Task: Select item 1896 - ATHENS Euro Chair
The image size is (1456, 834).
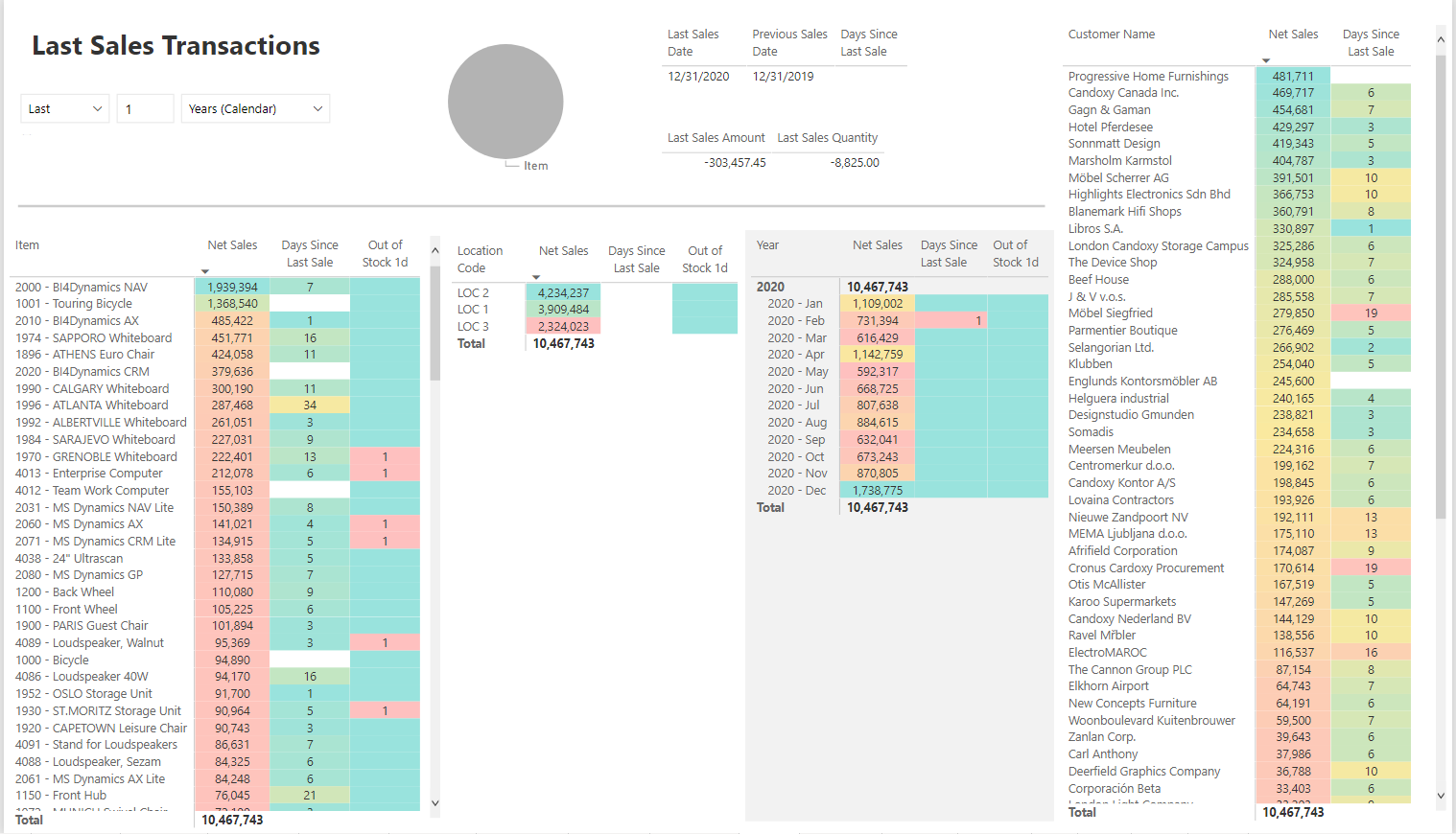Action: tap(84, 355)
